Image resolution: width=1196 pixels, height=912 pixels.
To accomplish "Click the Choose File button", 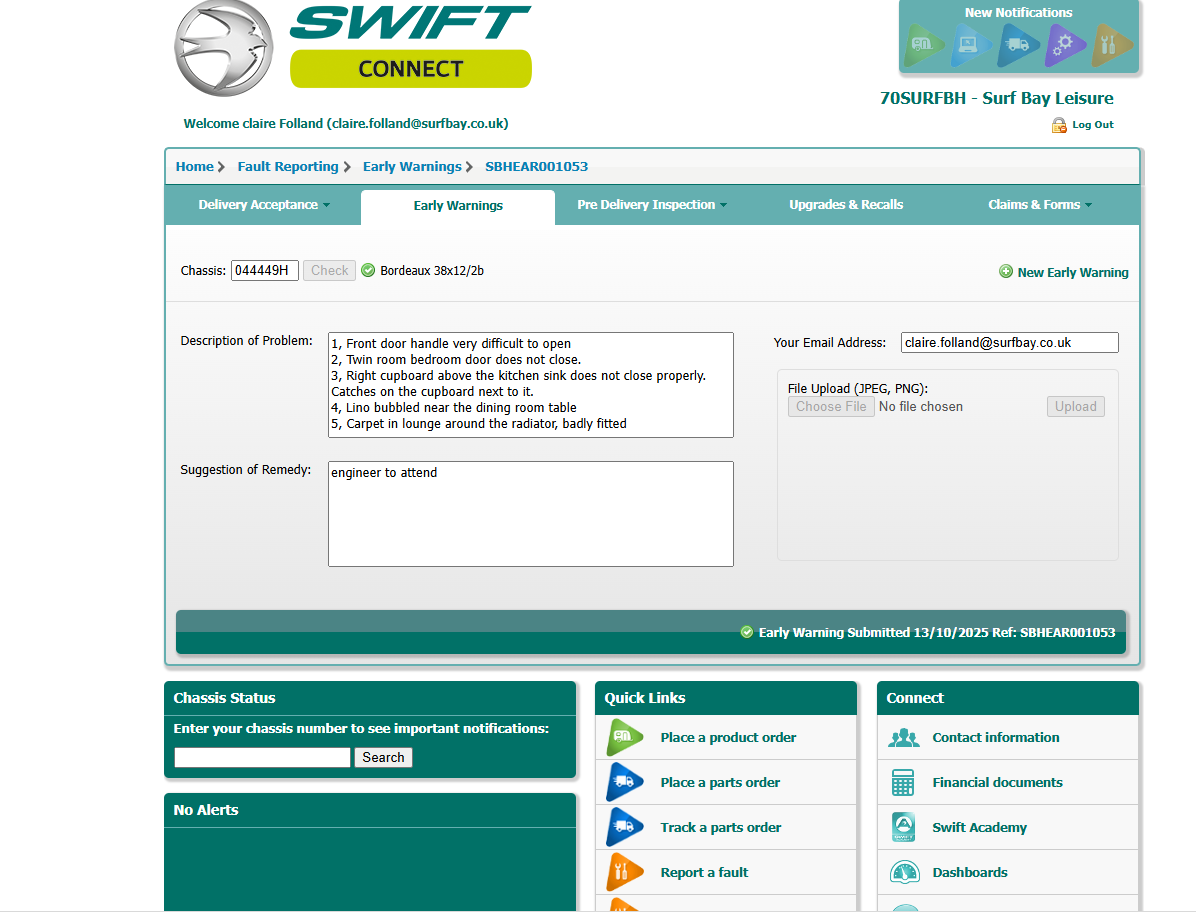I will point(831,406).
